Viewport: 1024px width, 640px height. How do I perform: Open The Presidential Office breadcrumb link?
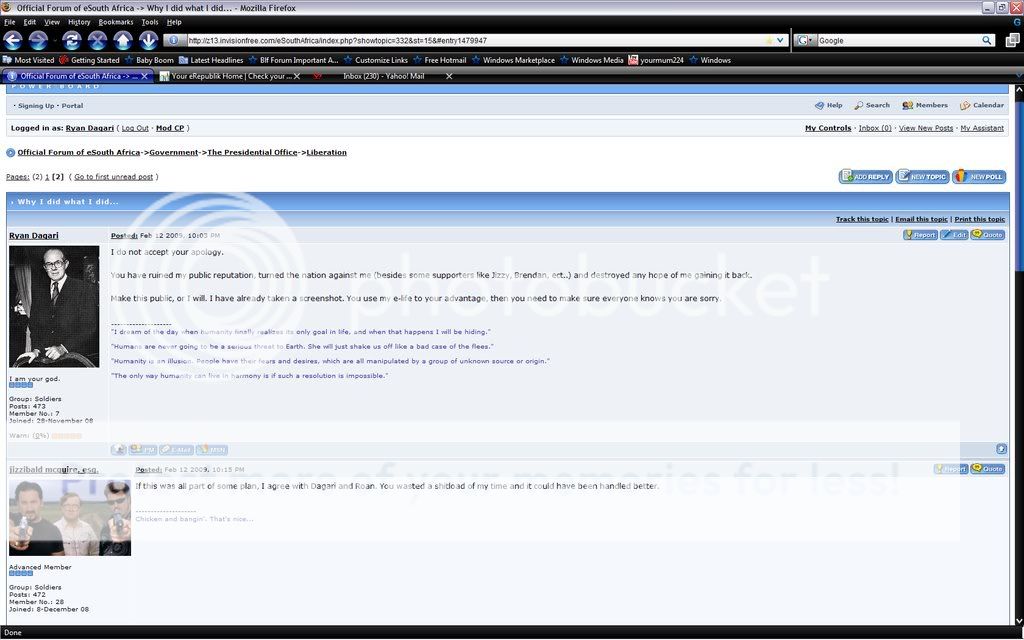[252, 153]
